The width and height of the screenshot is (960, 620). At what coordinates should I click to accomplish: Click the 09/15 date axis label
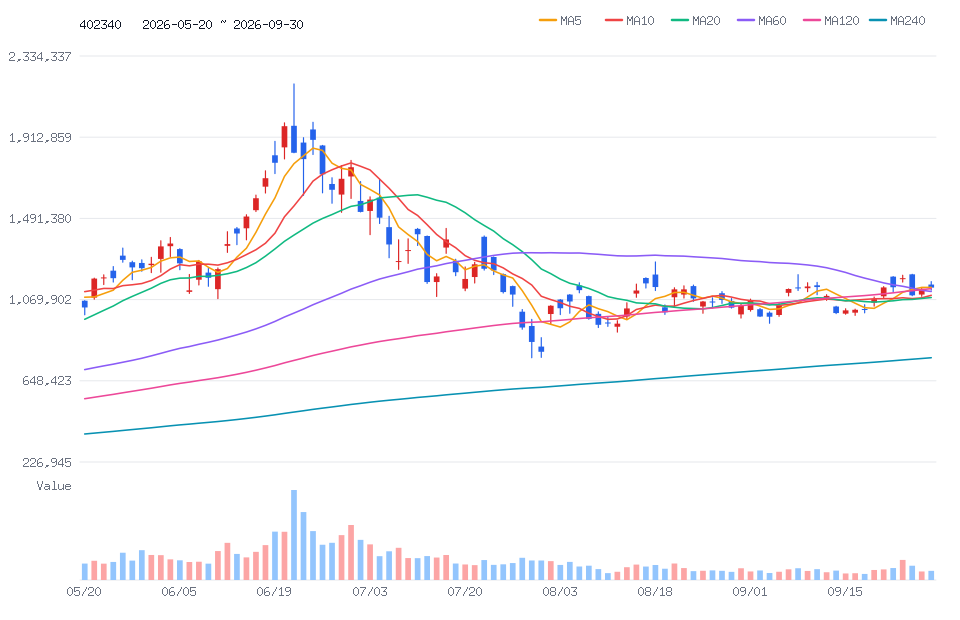click(x=845, y=591)
